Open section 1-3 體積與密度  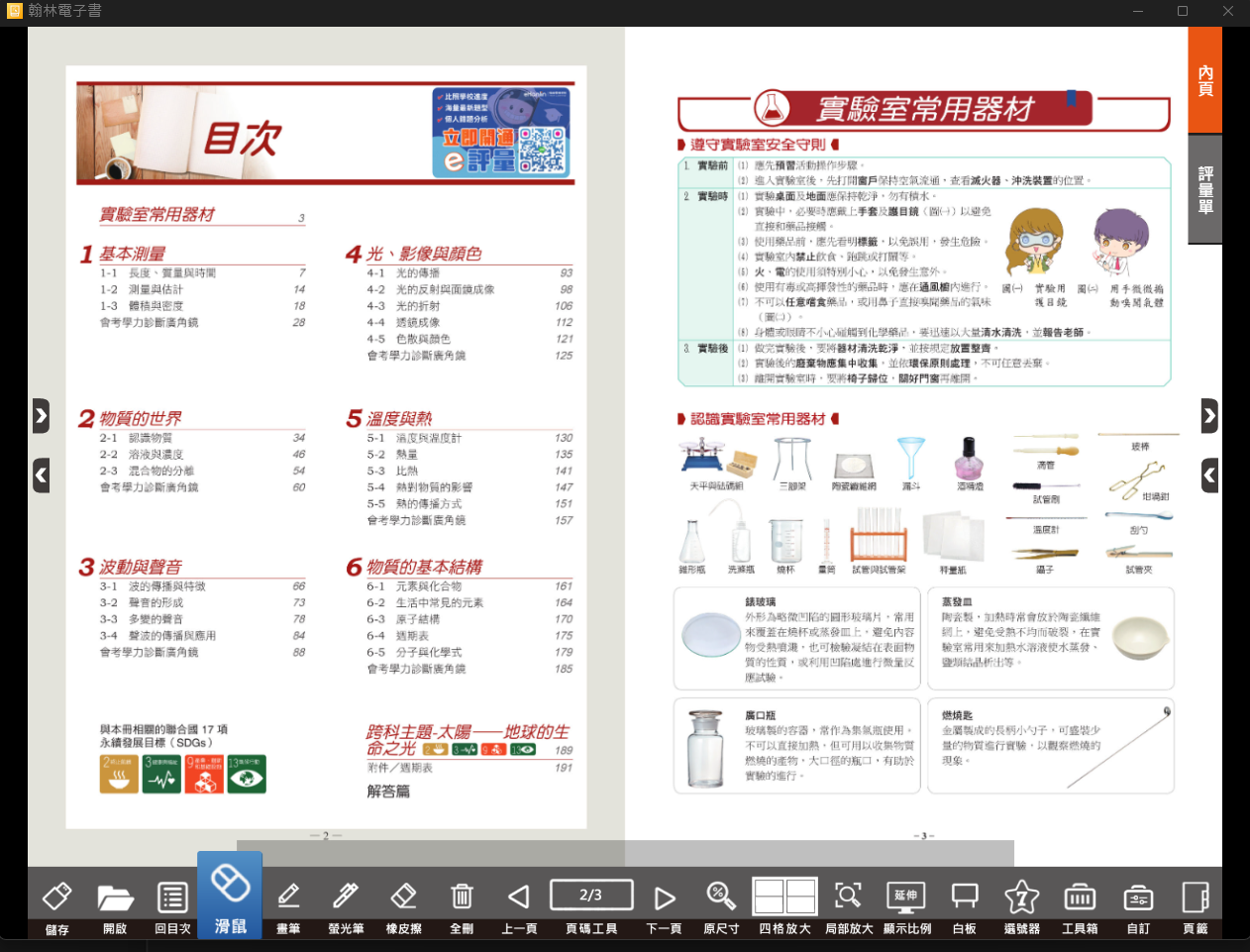pos(202,306)
